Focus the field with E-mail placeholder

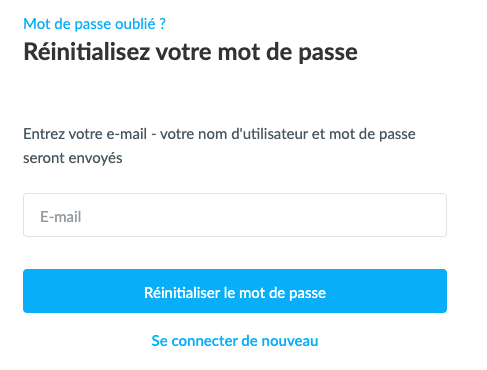235,215
